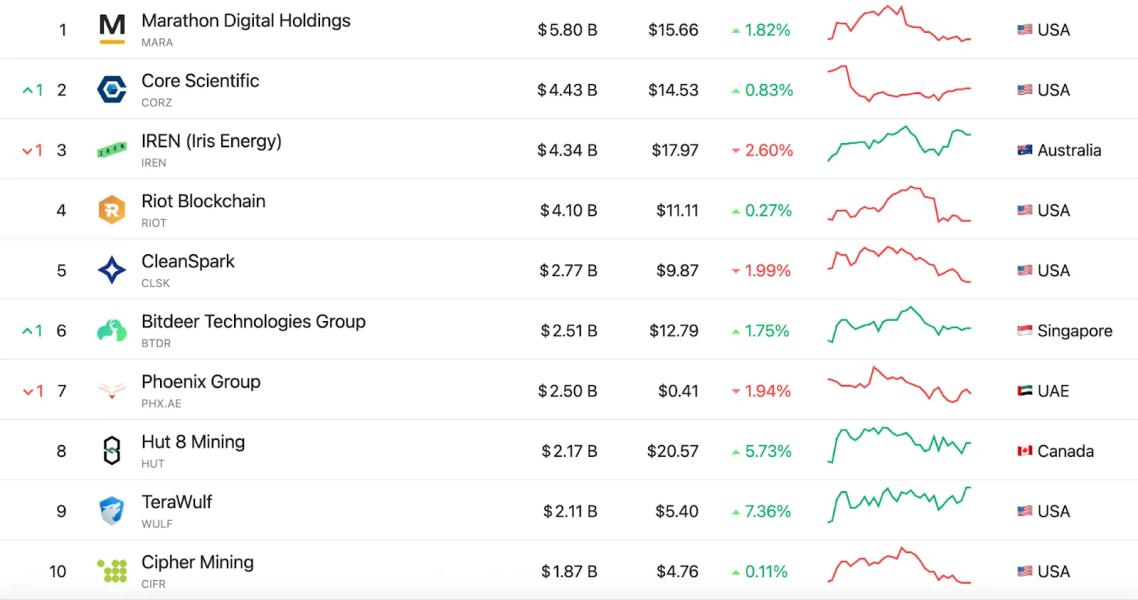The height and width of the screenshot is (600, 1138).
Task: Open the Hut 8 Mining company page
Action: tap(193, 442)
